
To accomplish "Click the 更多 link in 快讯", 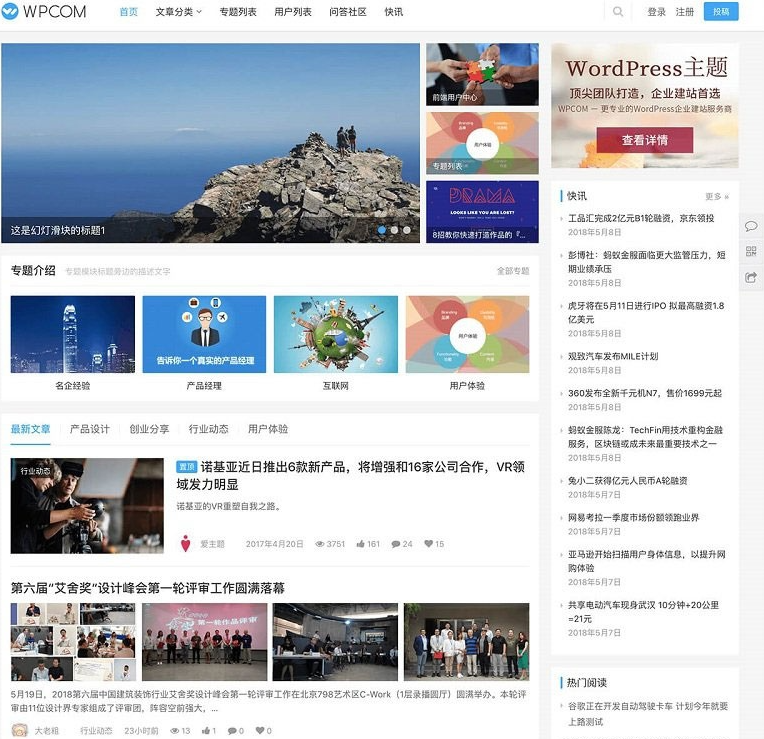I will click(x=717, y=196).
